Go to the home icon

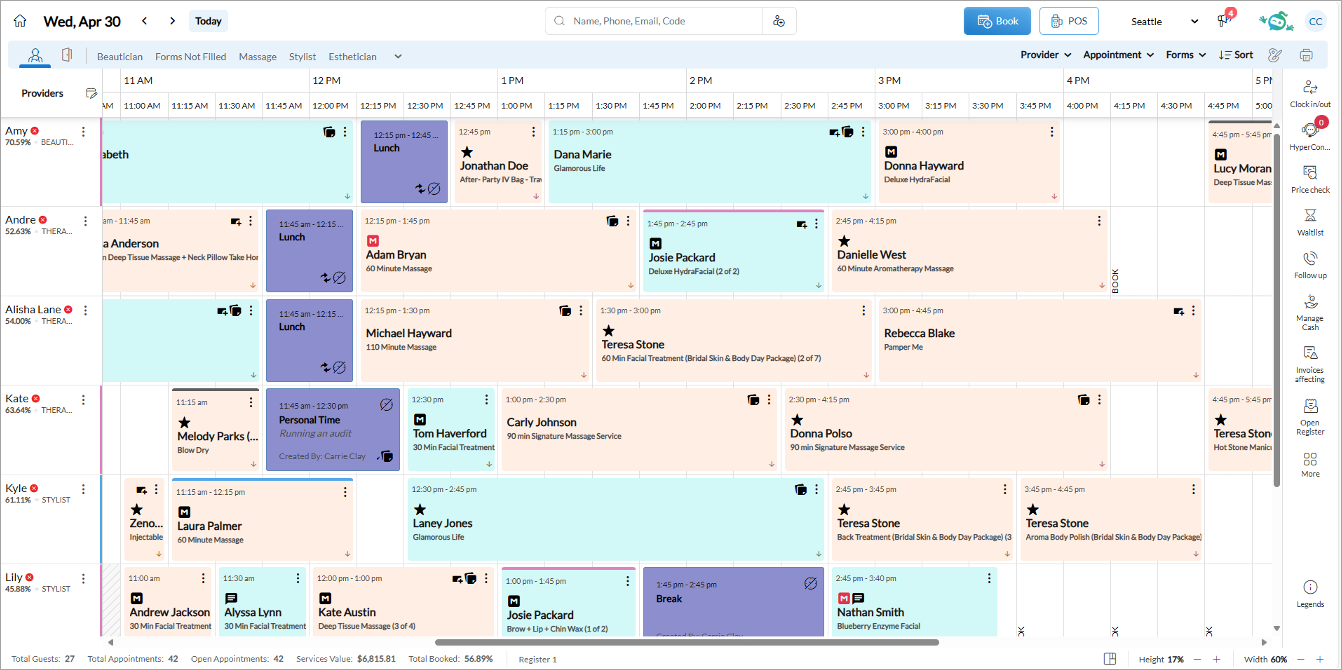tap(20, 21)
